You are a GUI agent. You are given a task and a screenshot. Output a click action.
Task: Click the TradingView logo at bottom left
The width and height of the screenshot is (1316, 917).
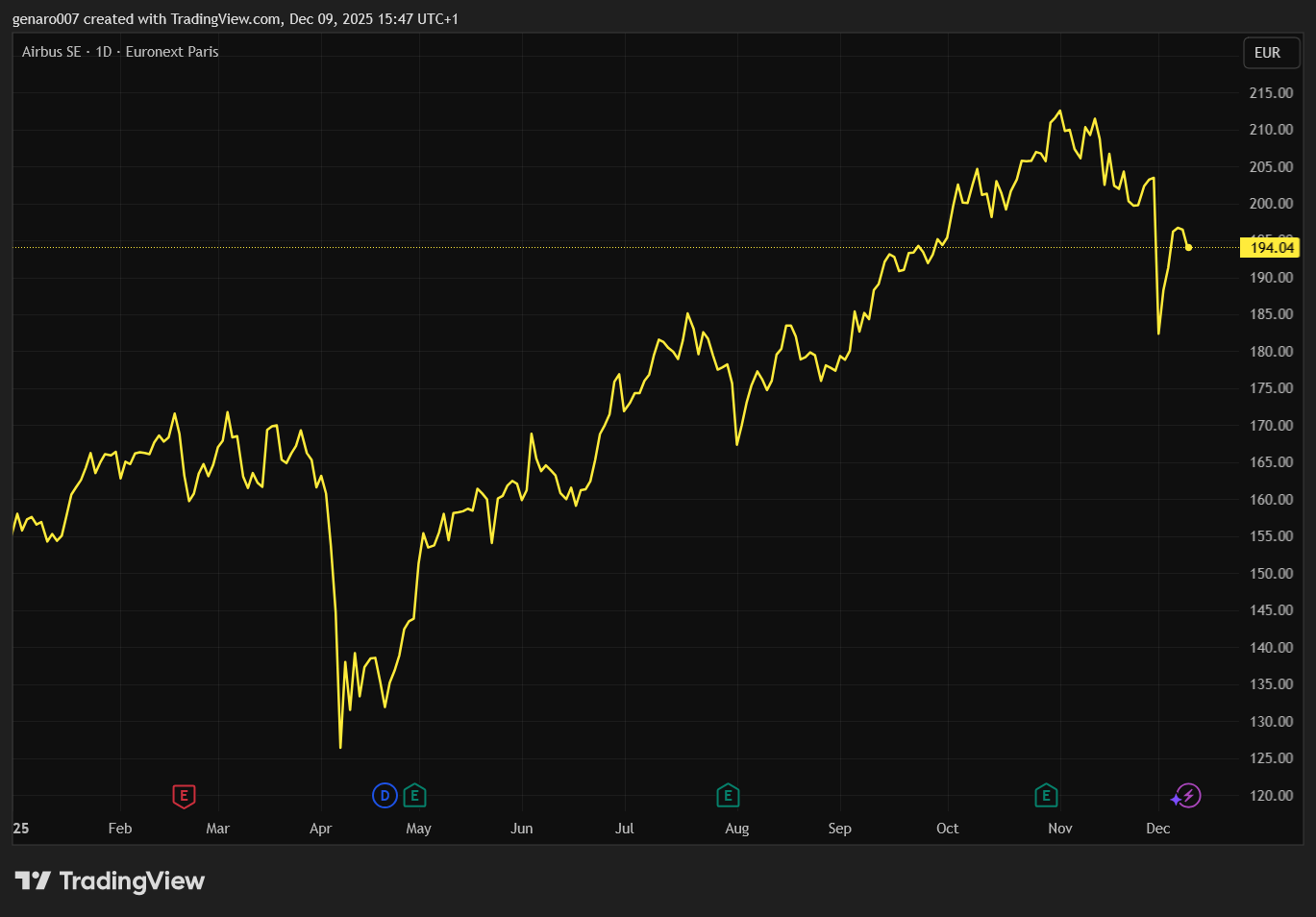coord(110,881)
